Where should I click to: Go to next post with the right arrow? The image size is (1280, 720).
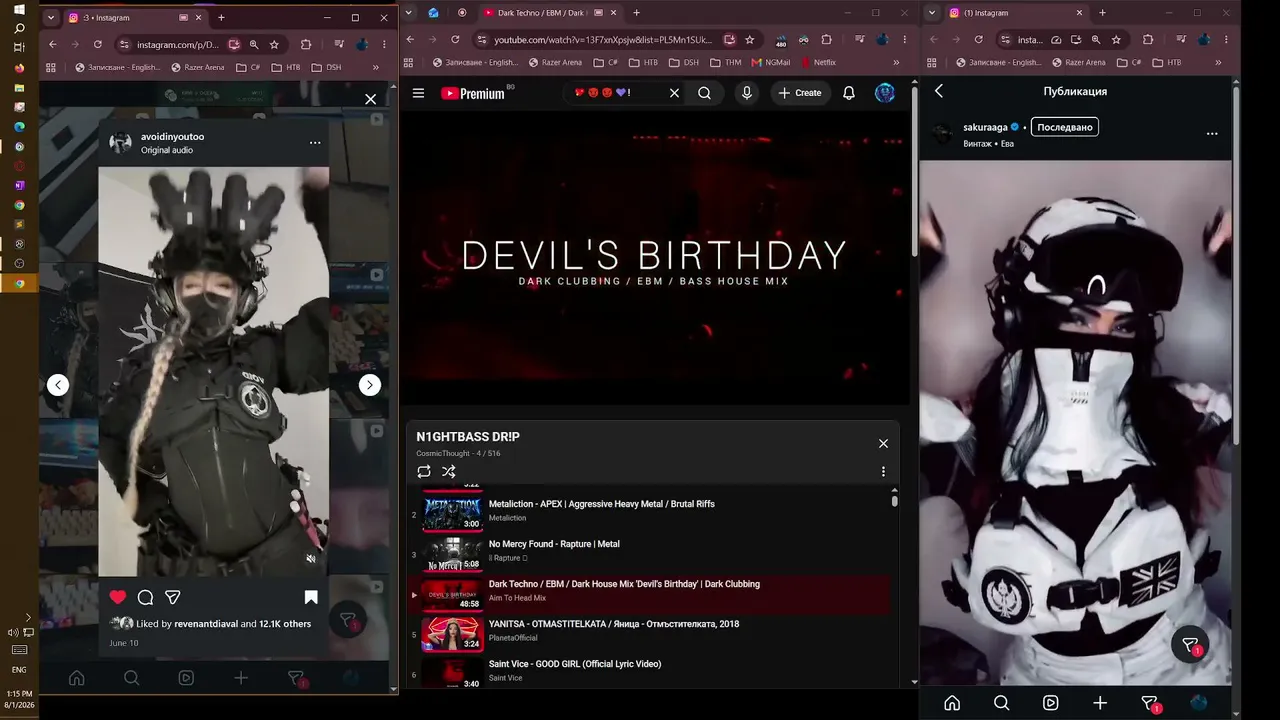[x=370, y=385]
